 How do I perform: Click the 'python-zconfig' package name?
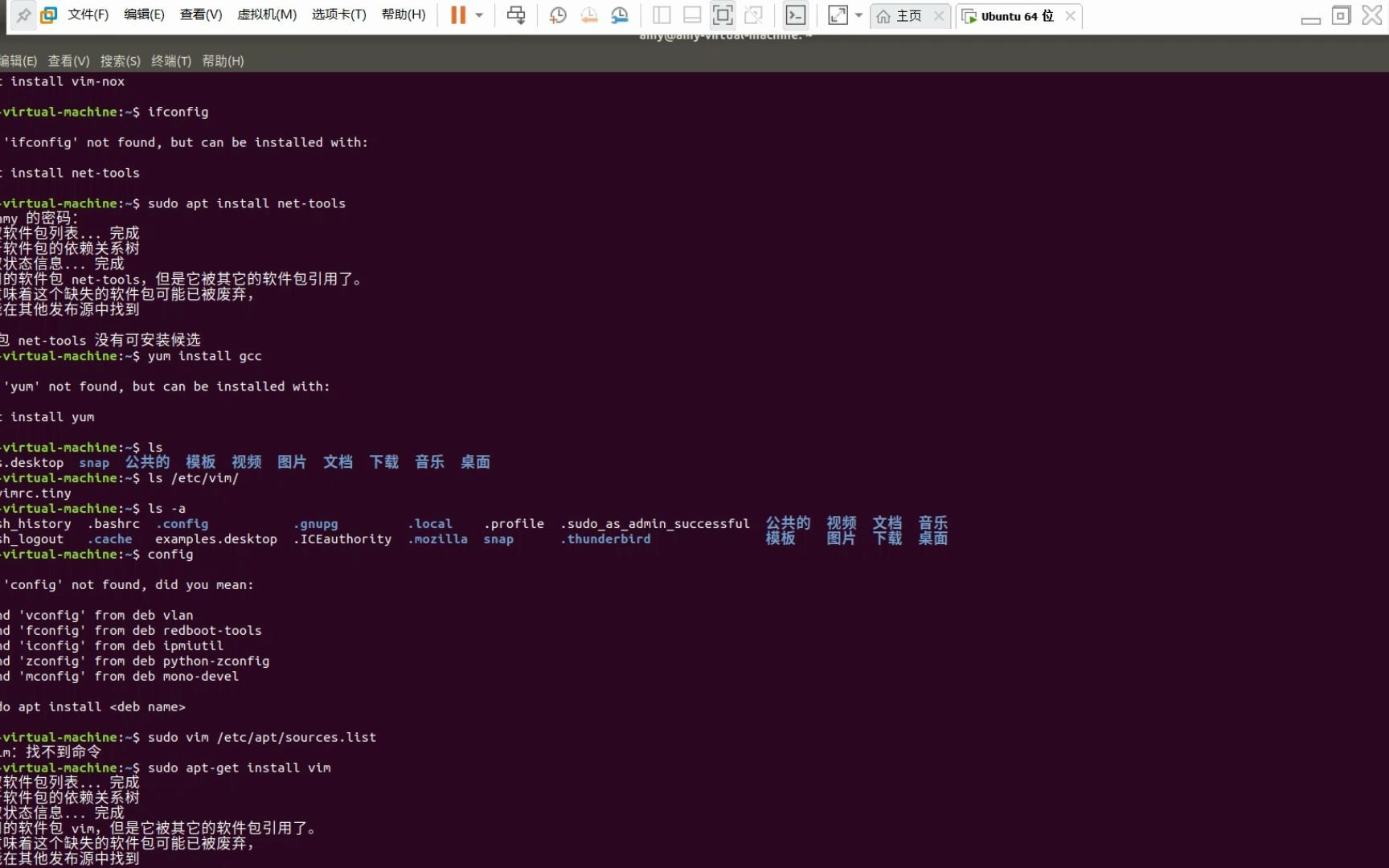click(216, 661)
